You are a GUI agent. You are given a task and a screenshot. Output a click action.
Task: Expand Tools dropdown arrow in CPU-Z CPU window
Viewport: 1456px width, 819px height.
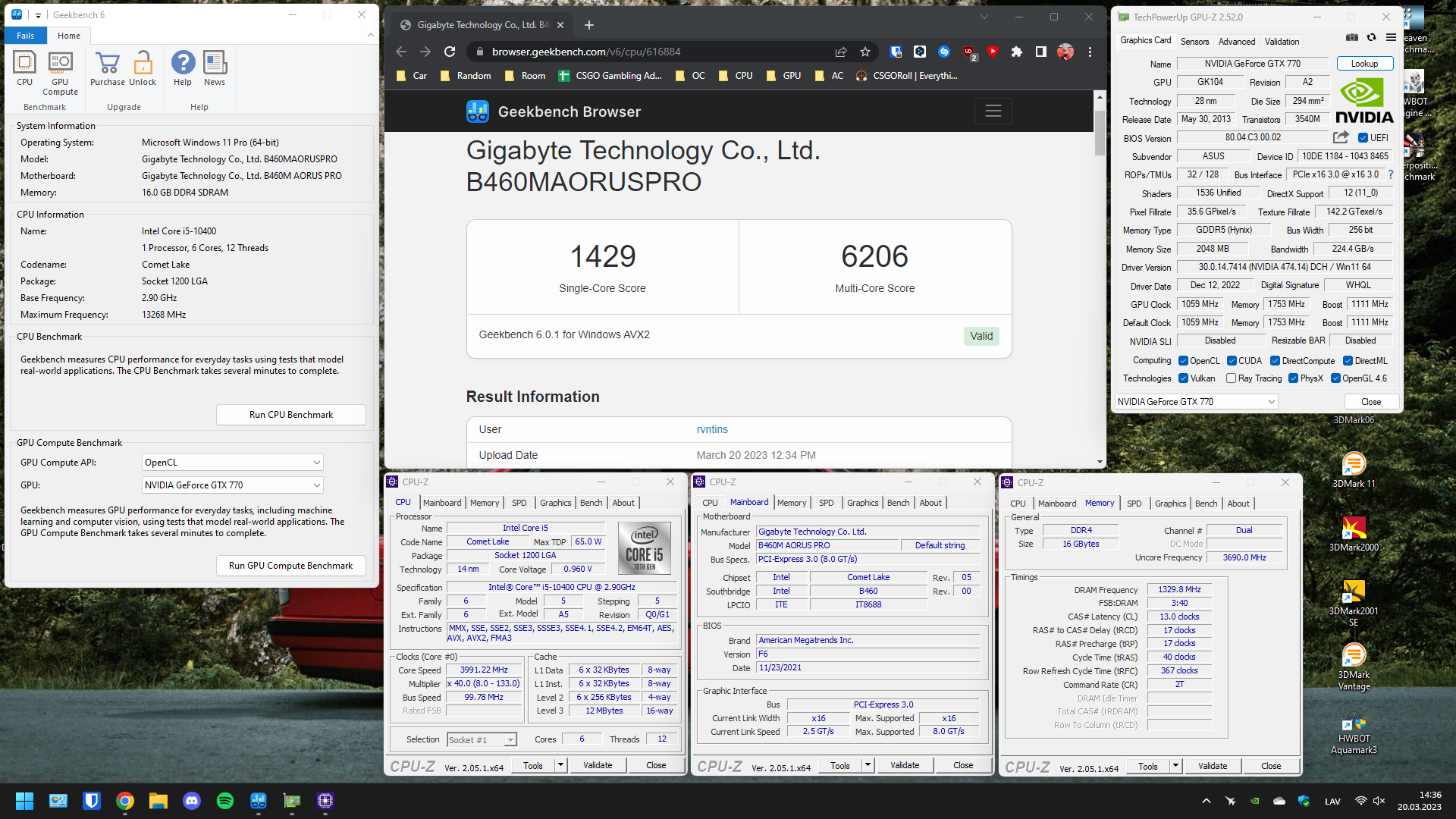pos(561,765)
